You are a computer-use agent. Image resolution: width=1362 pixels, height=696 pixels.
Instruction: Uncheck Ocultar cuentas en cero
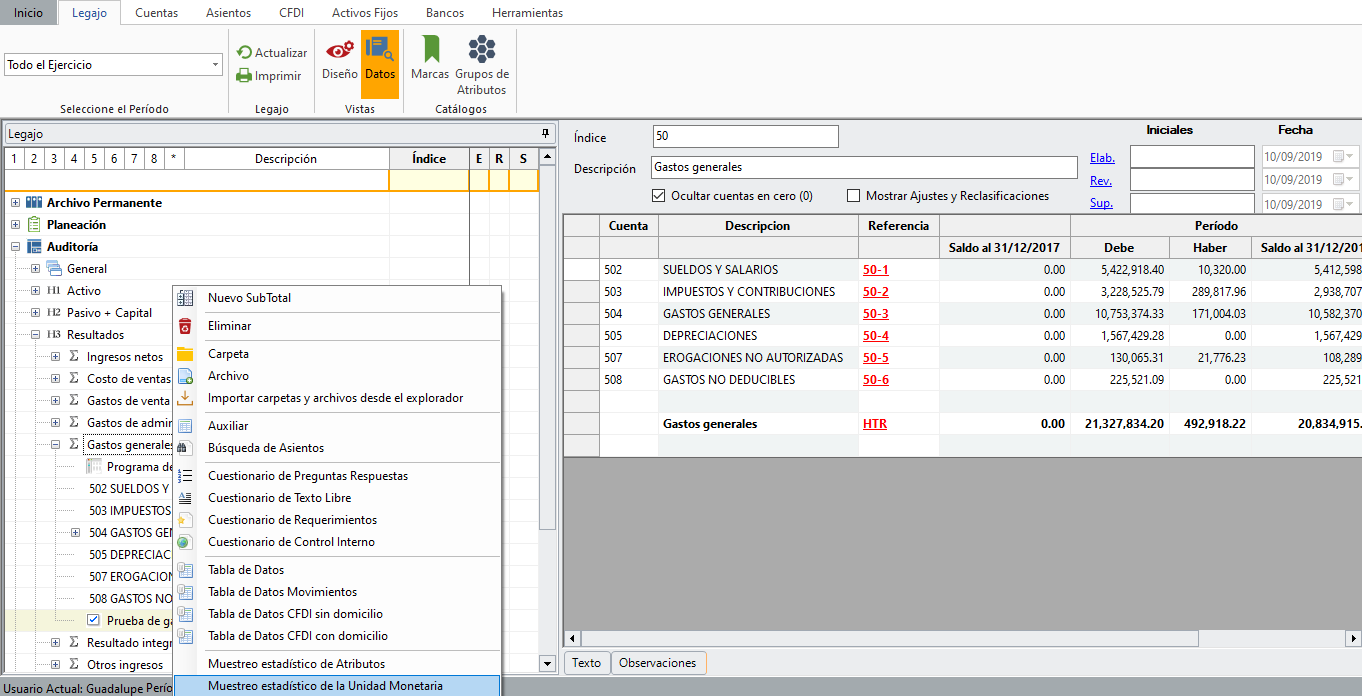tap(659, 196)
